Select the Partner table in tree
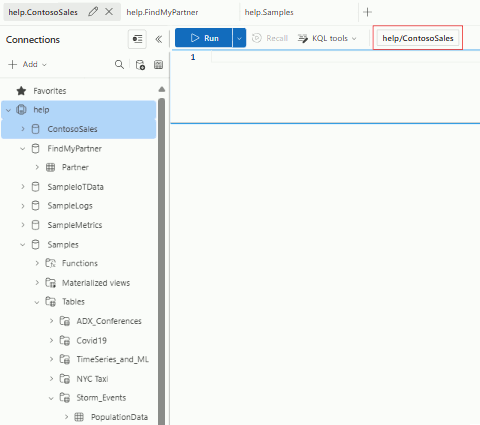Screen dimensions: 480x425 (x=75, y=167)
